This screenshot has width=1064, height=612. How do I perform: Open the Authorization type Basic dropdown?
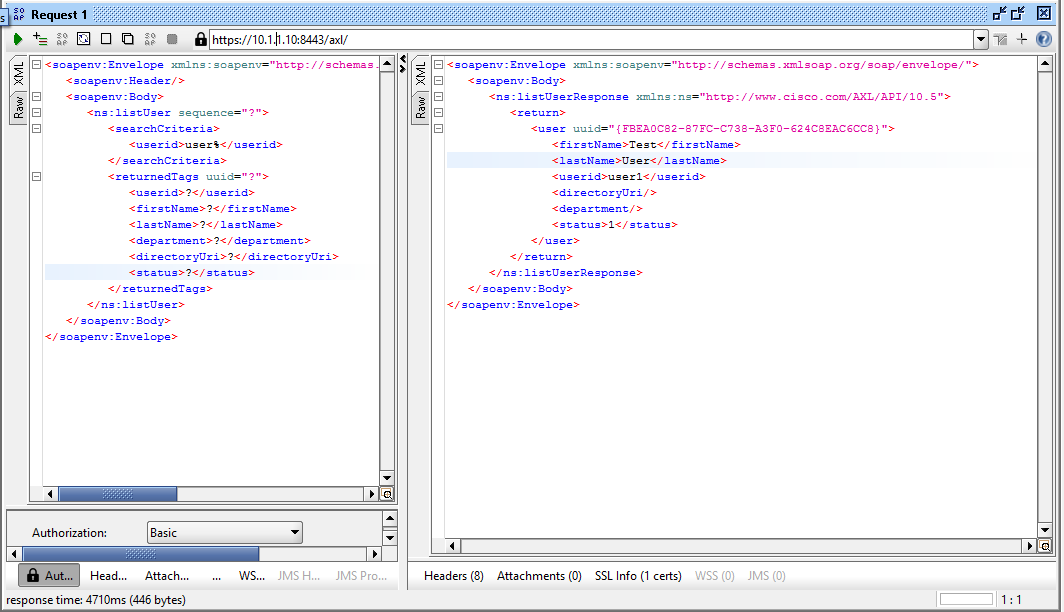[224, 533]
